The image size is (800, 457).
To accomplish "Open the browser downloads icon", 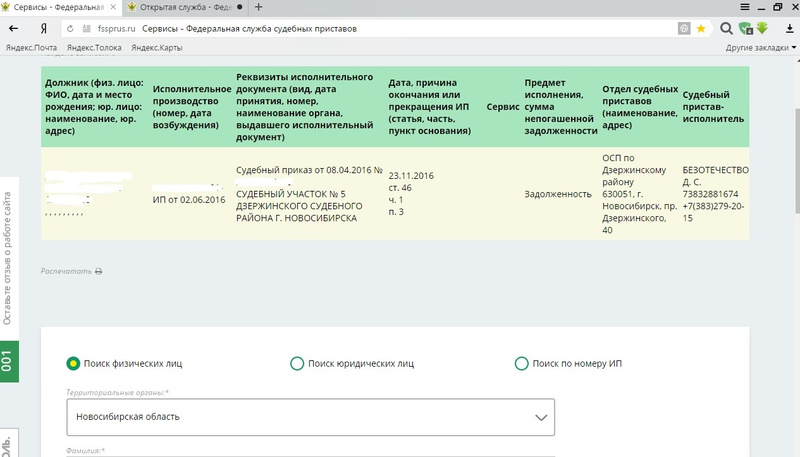I will 789,29.
